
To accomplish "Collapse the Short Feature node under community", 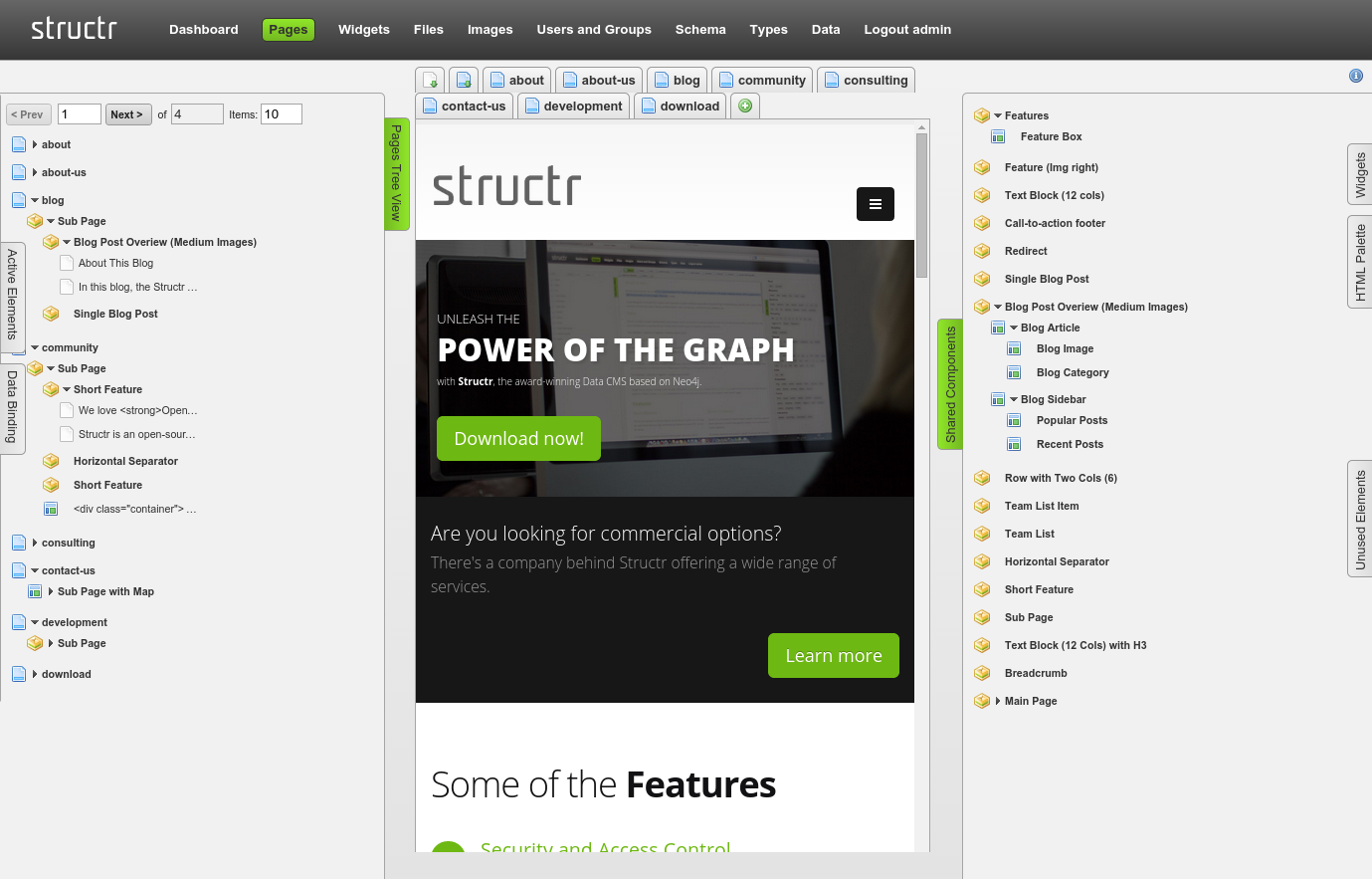I will tap(67, 389).
